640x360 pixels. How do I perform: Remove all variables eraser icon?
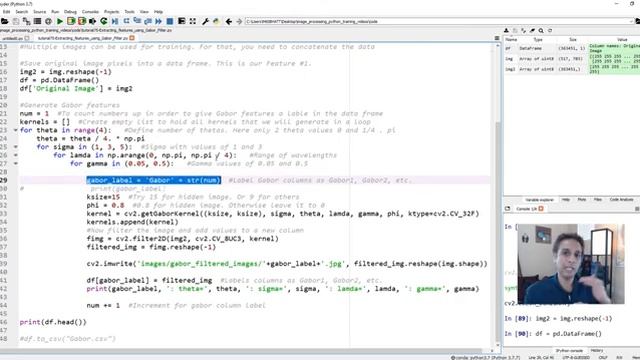click(532, 31)
